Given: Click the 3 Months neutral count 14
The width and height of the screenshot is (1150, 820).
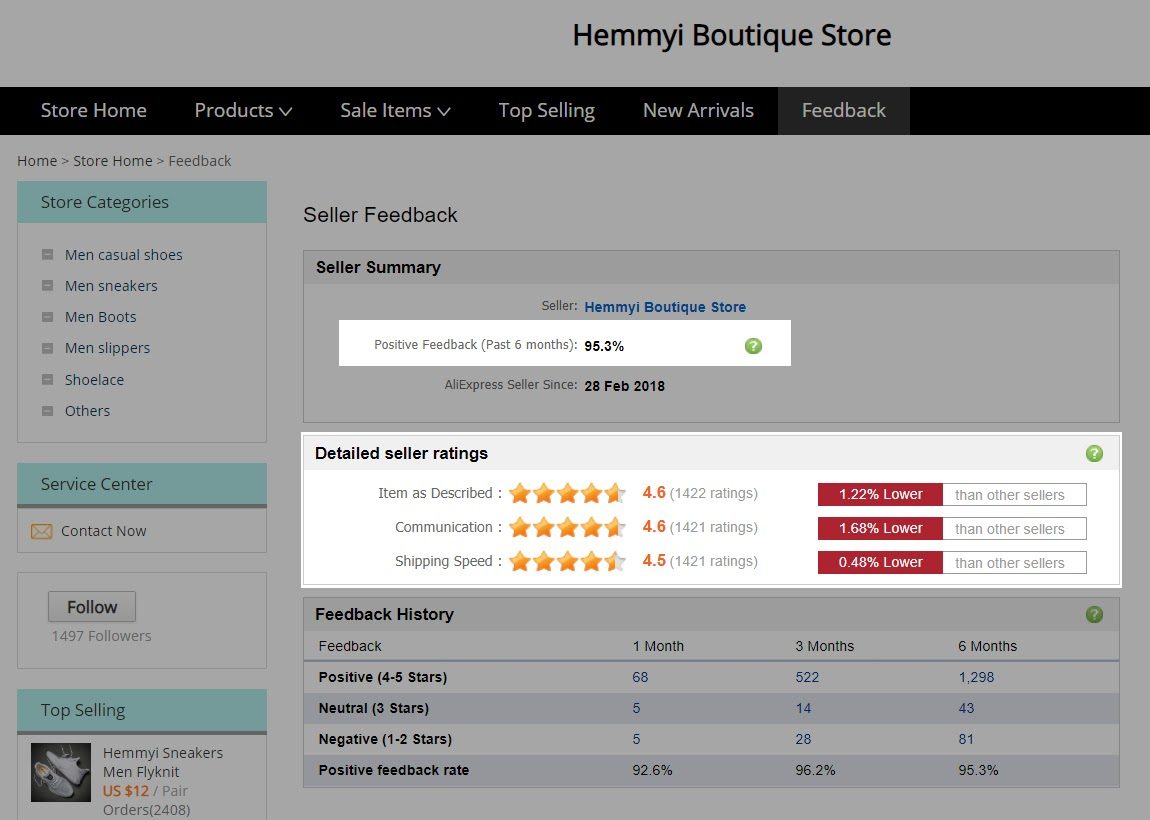Looking at the screenshot, I should coord(803,708).
